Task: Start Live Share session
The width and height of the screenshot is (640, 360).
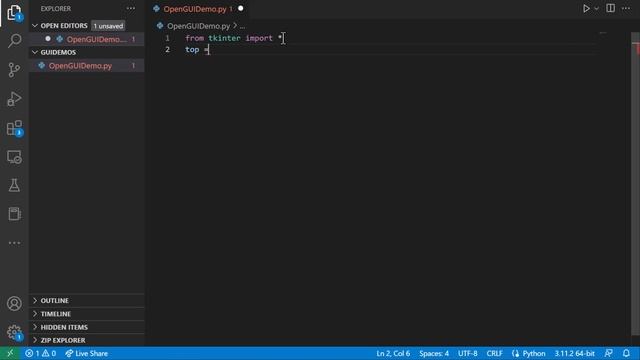Action: point(87,353)
